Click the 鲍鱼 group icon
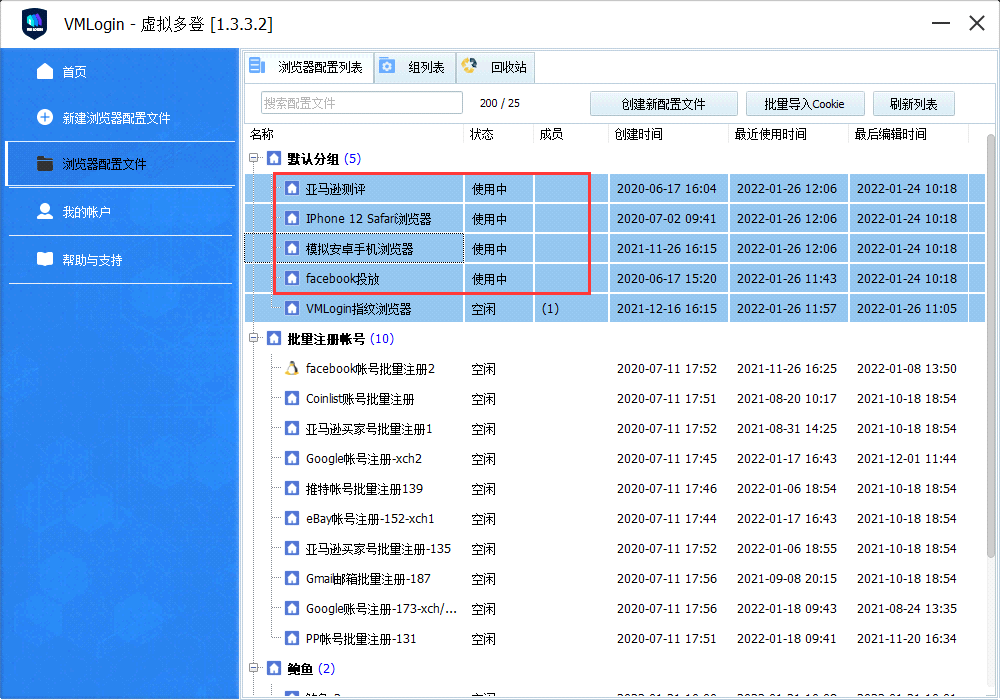This screenshot has width=1000, height=700. pyautogui.click(x=274, y=668)
